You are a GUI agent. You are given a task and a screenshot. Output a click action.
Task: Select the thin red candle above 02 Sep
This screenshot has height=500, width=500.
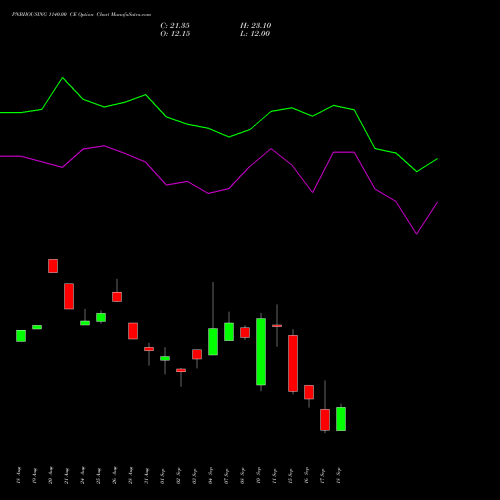[x=181, y=370]
